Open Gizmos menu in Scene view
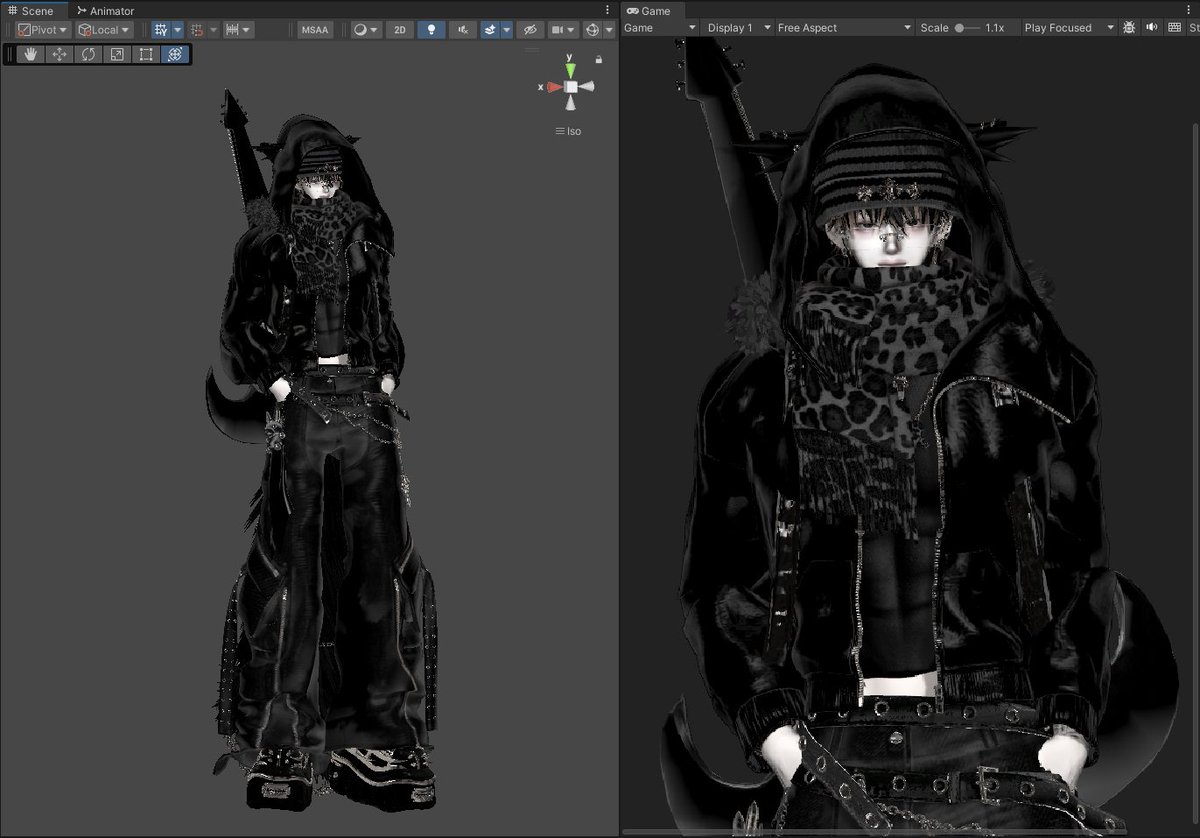The height and width of the screenshot is (838, 1200). click(592, 30)
